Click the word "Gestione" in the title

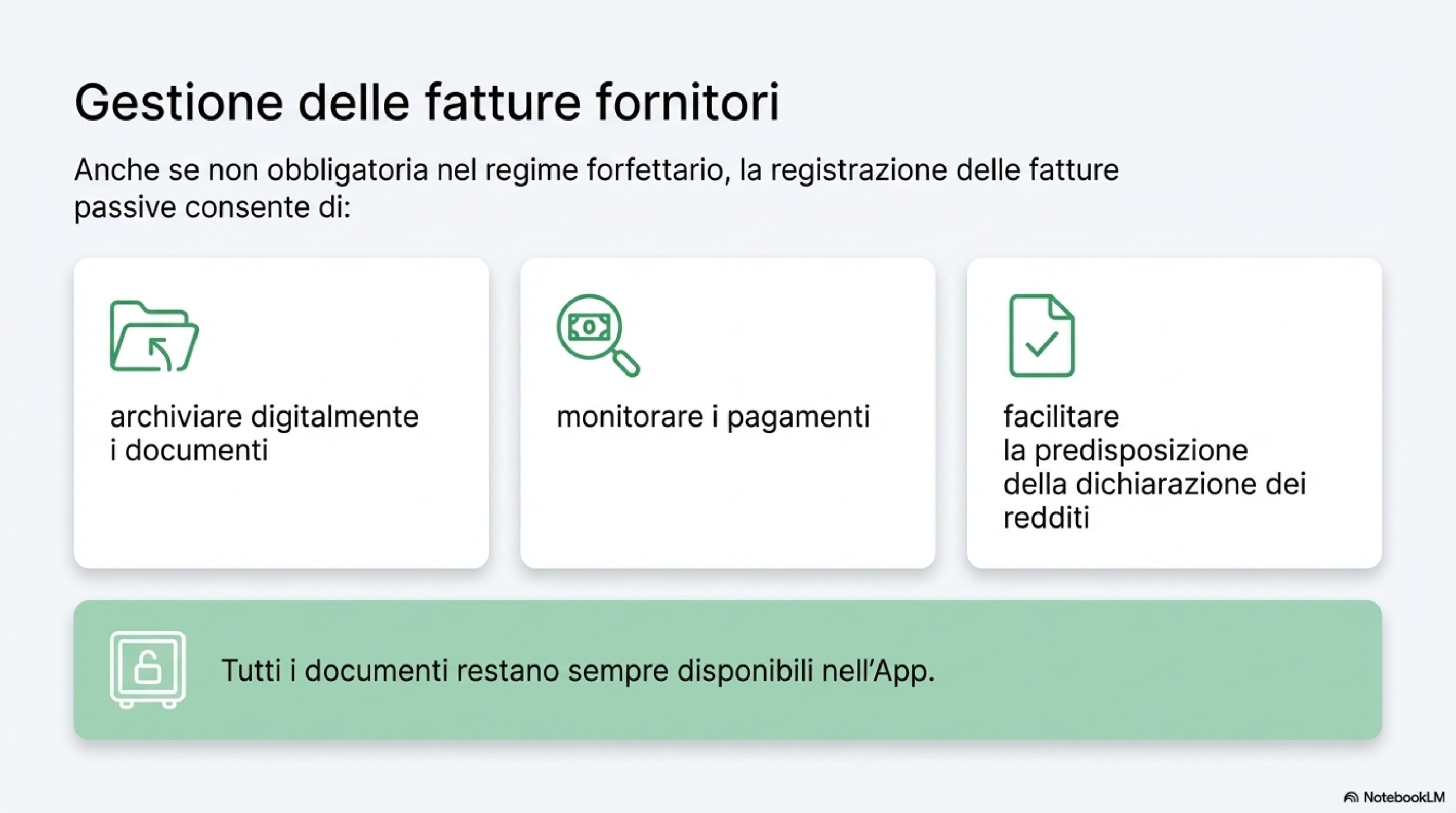(x=179, y=103)
